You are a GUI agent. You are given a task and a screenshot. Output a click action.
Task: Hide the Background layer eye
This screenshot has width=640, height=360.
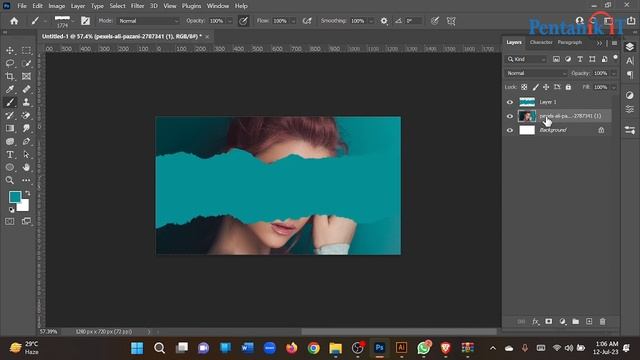[x=510, y=130]
